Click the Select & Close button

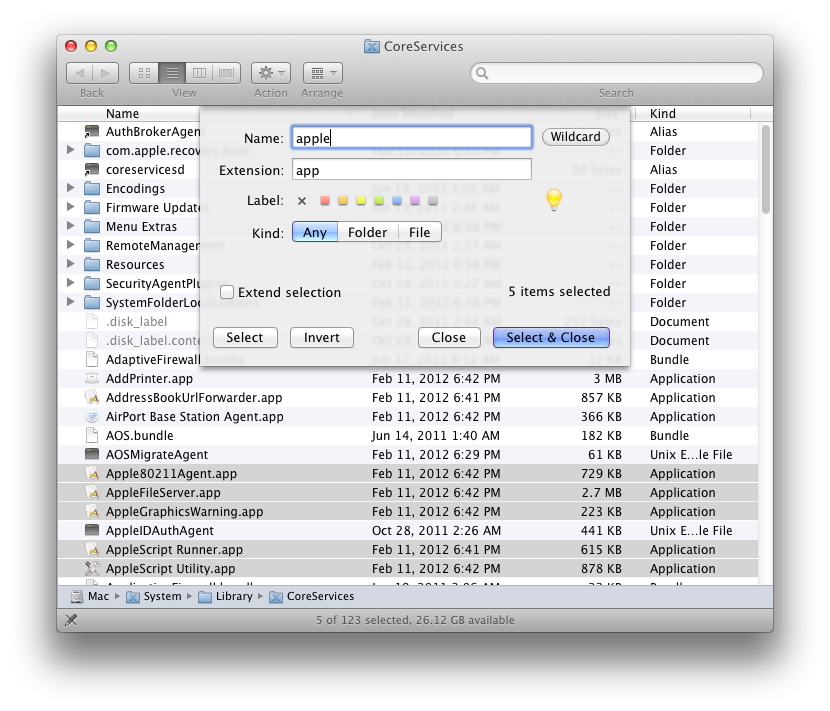pyautogui.click(x=551, y=337)
